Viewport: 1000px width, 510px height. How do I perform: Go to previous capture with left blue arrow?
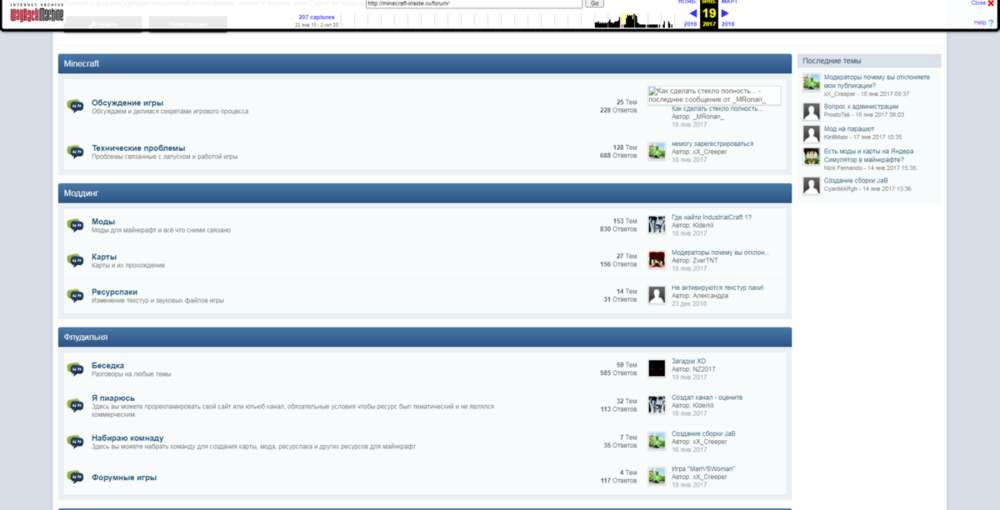(693, 13)
